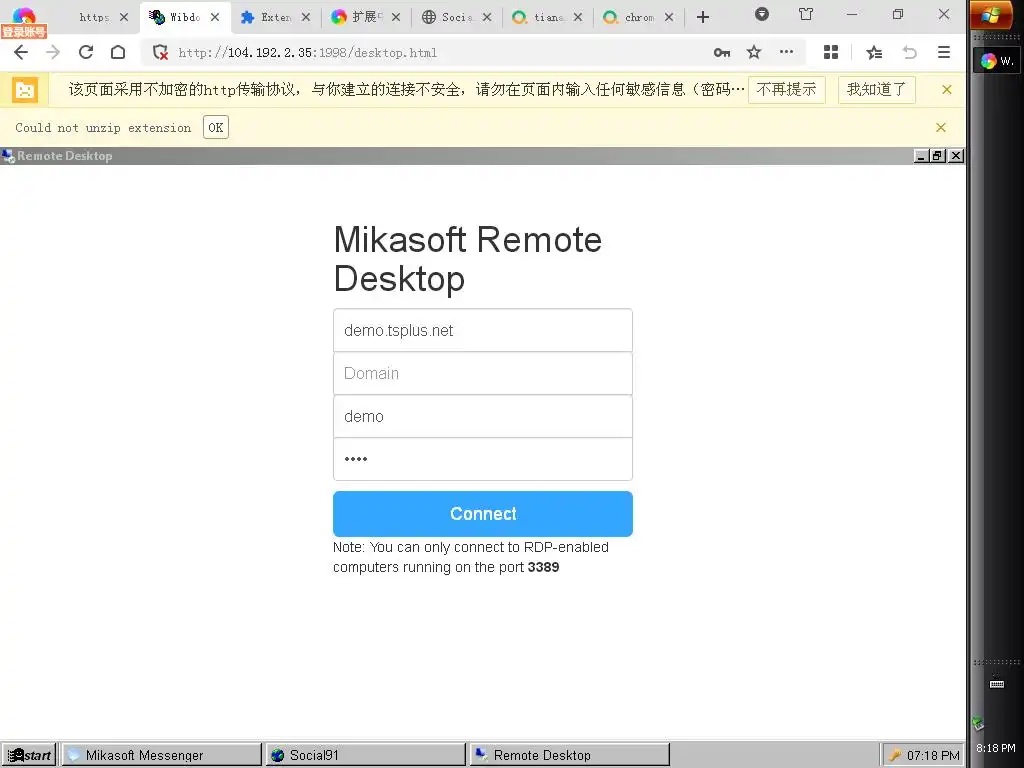Click the round dropdown badge icon in title bar

[761, 14]
